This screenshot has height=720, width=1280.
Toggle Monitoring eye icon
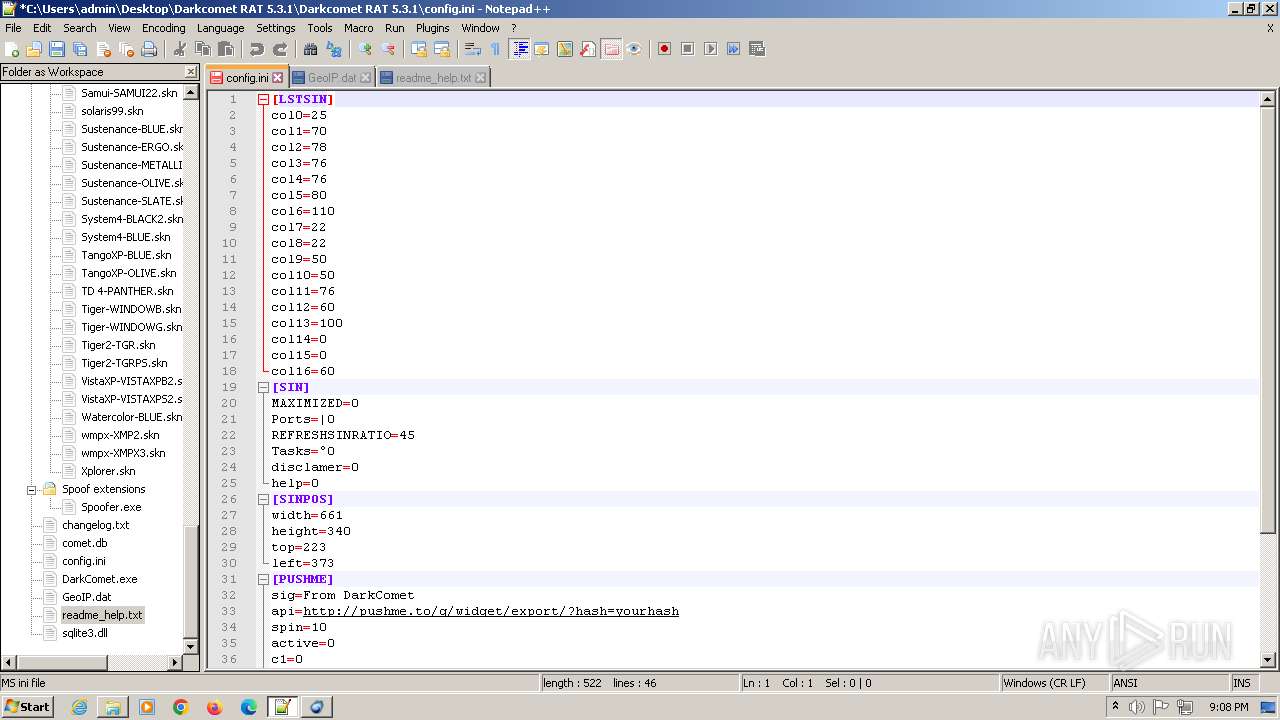[x=634, y=49]
